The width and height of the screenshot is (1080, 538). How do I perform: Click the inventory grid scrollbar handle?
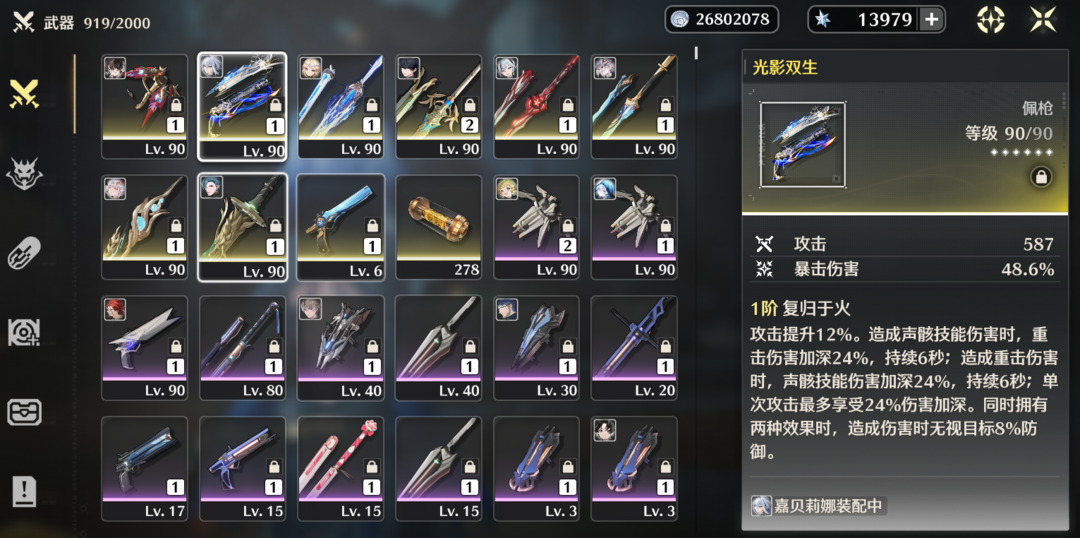(x=696, y=52)
